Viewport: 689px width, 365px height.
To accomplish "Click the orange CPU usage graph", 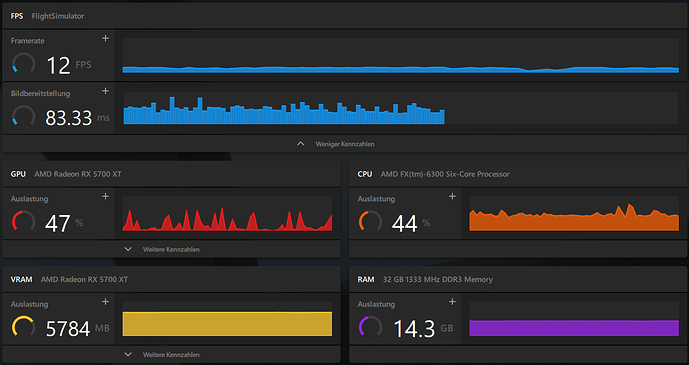I will [x=574, y=213].
